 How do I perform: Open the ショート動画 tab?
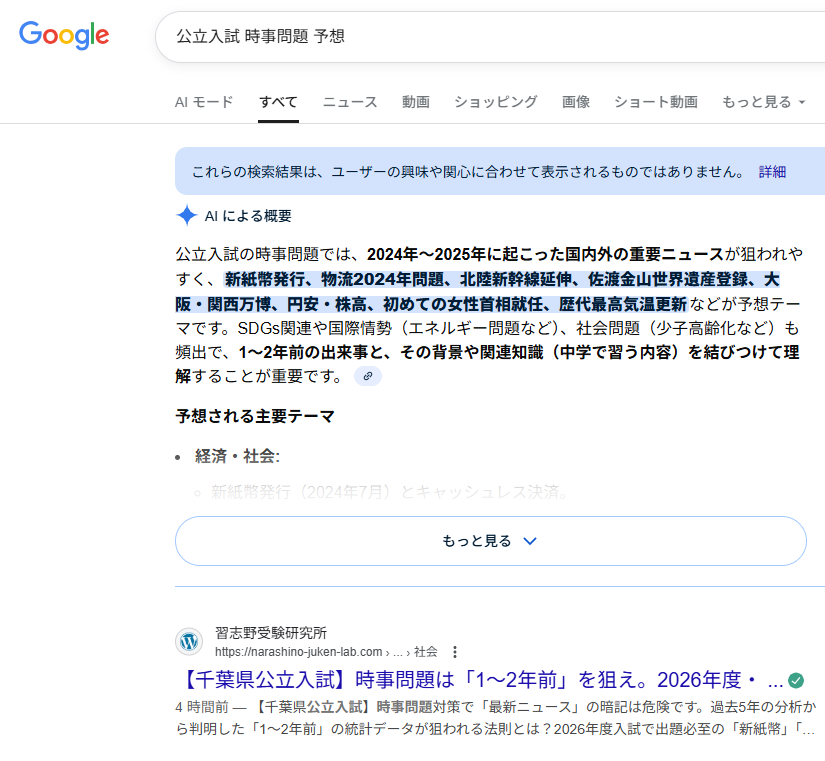click(656, 102)
